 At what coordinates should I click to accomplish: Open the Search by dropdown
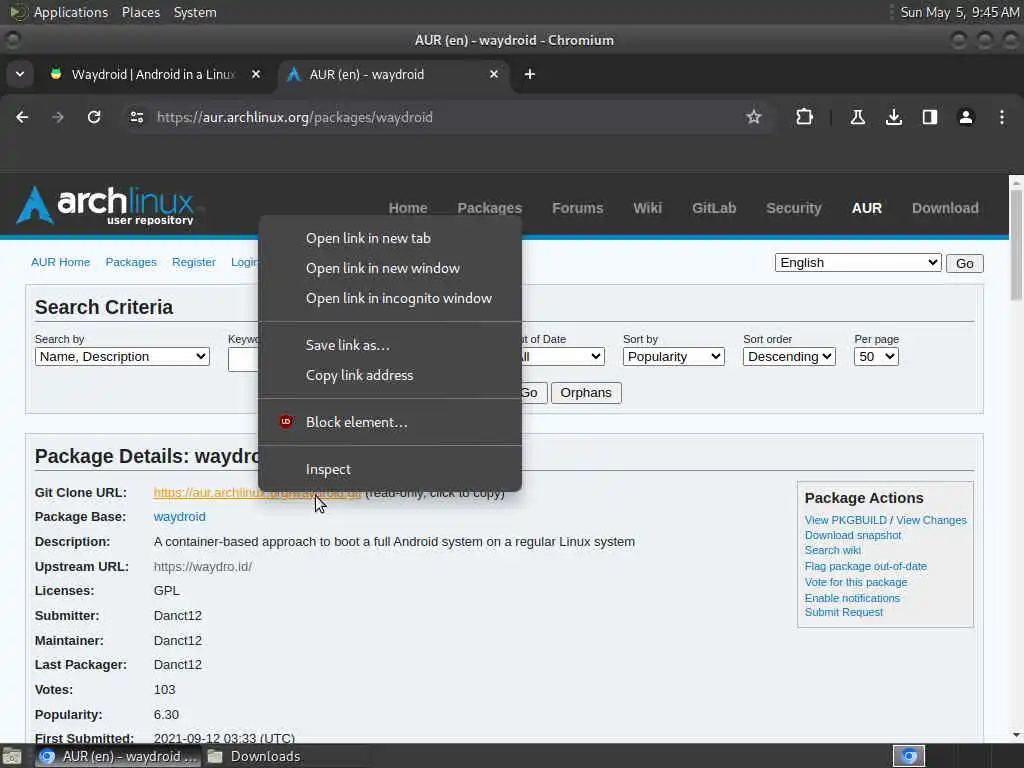pyautogui.click(x=122, y=357)
